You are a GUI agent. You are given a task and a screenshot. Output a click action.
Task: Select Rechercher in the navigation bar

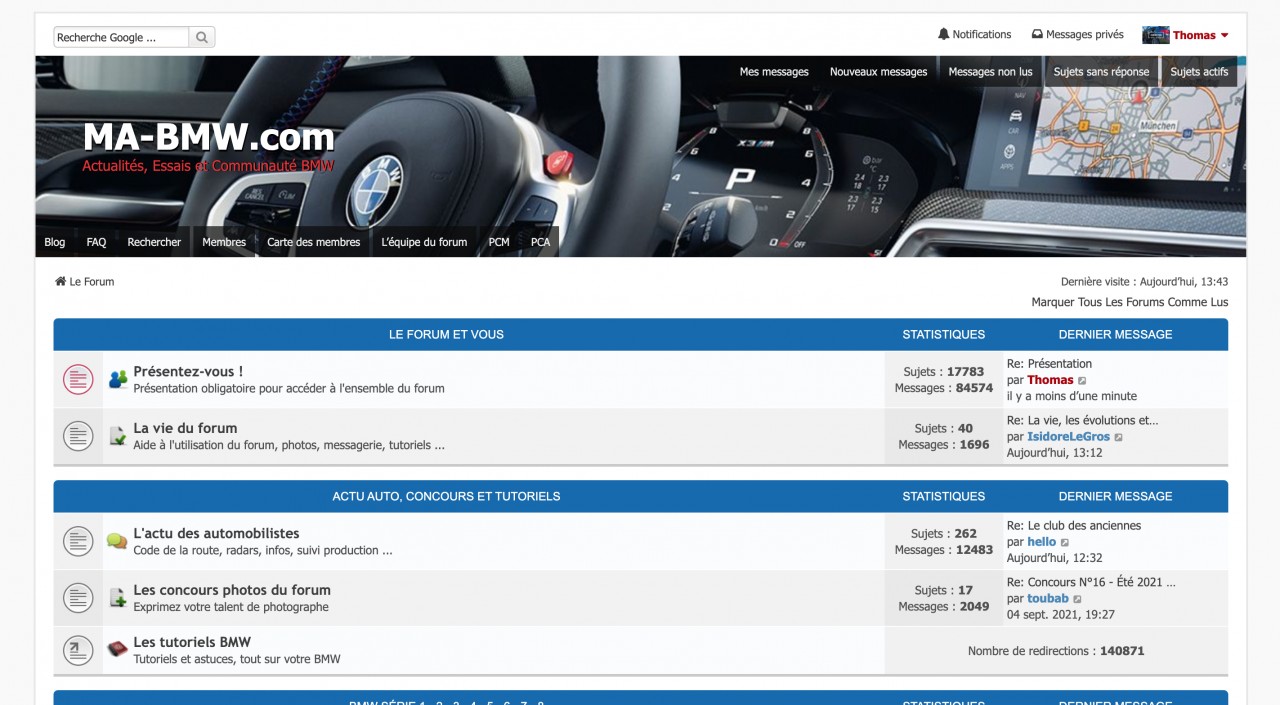click(x=154, y=242)
